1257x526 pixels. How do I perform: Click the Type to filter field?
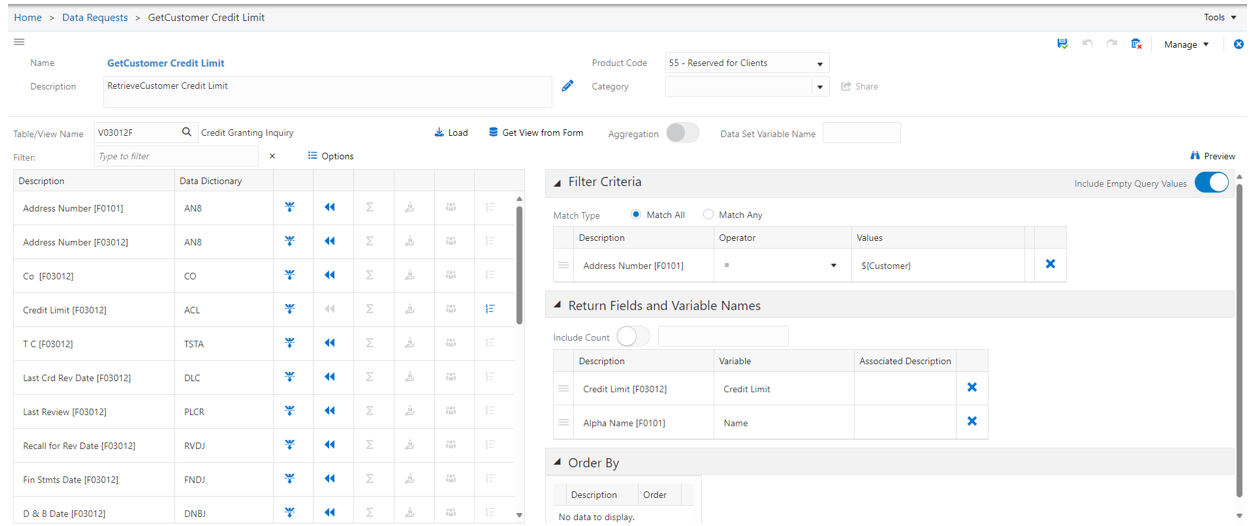[x=177, y=156]
